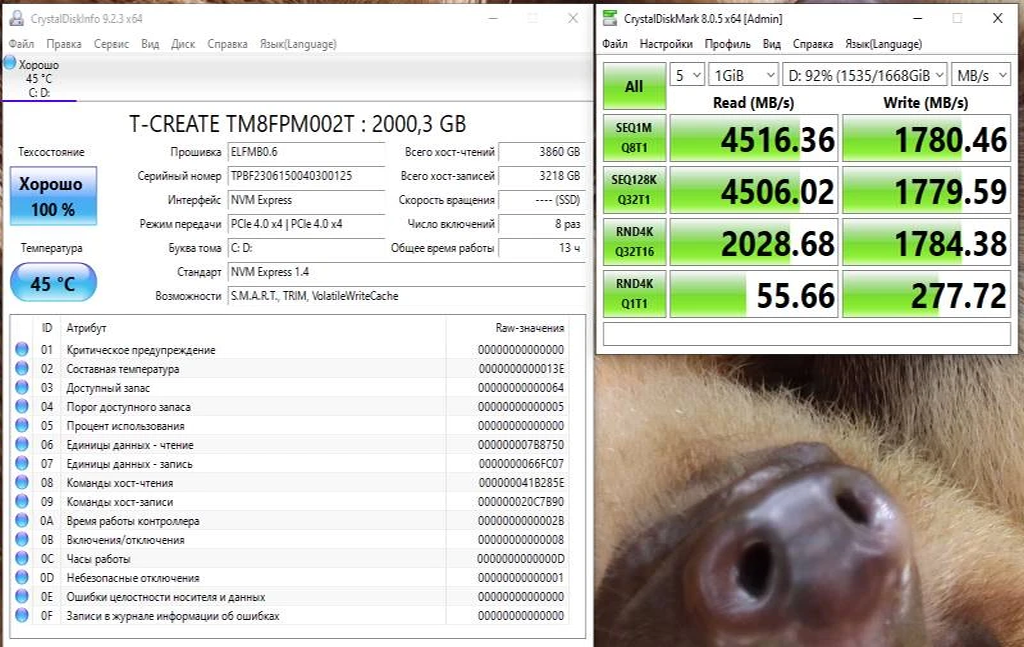This screenshot has width=1024, height=647.
Task: Select the C: D: drive tab at top
Action: [x=39, y=78]
